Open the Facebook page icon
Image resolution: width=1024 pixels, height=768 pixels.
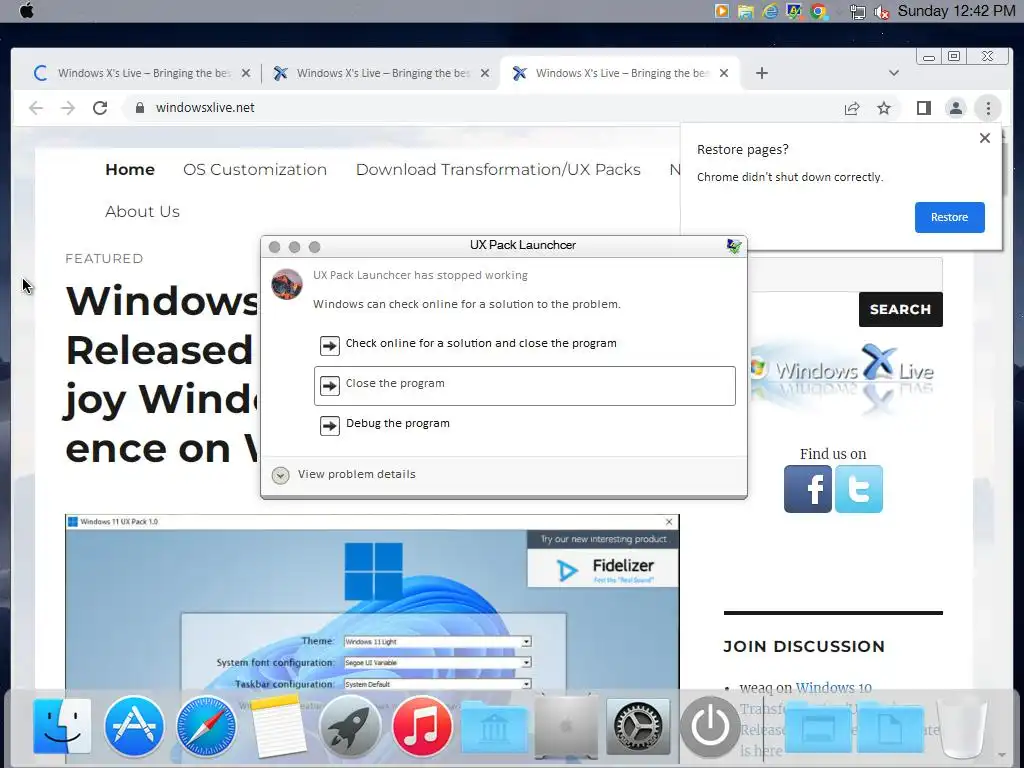pos(808,489)
